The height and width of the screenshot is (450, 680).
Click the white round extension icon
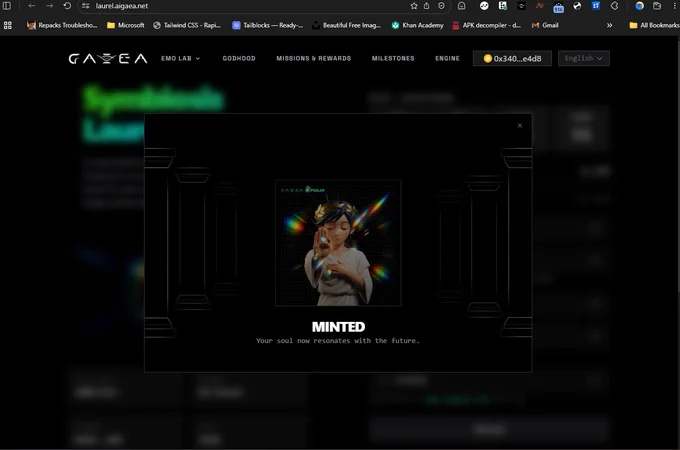point(484,6)
